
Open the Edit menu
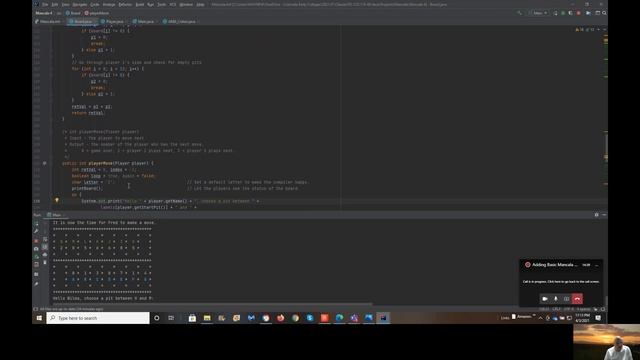pos(55,4)
